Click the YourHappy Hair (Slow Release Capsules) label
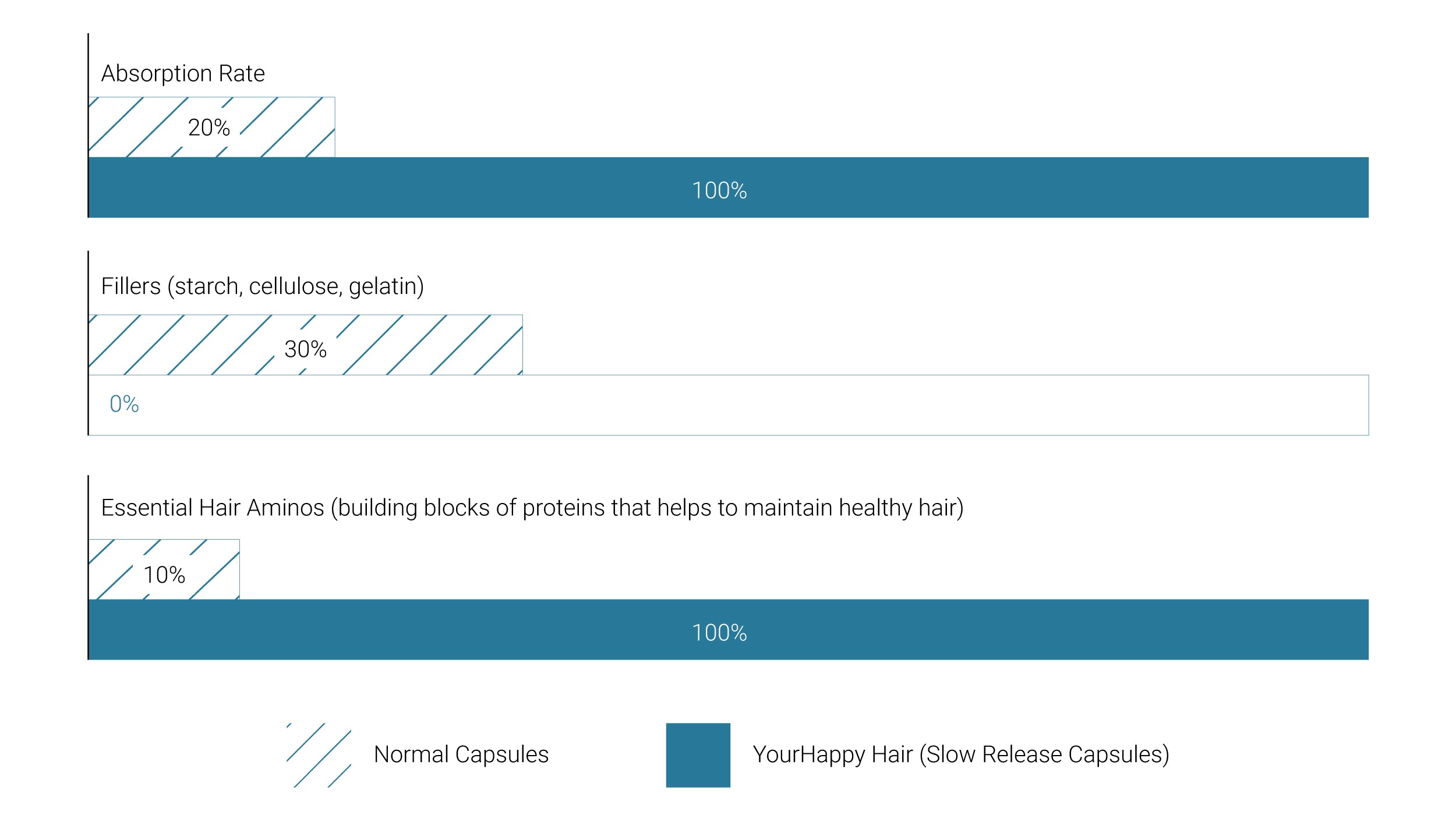The width and height of the screenshot is (1456, 822). [960, 754]
